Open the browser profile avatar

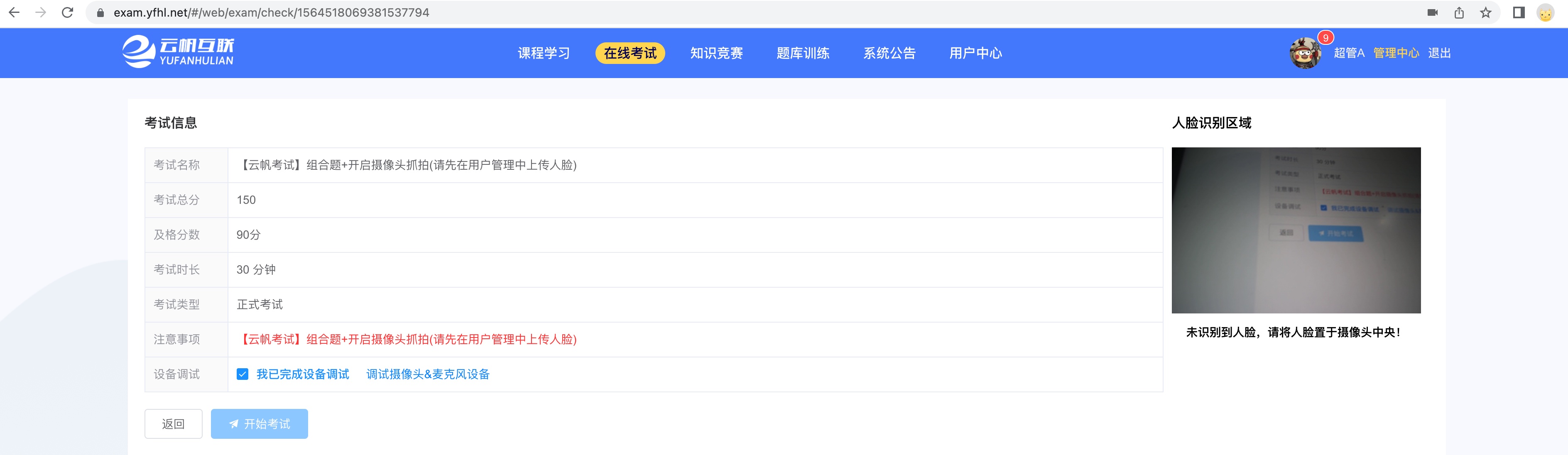[x=1546, y=13]
